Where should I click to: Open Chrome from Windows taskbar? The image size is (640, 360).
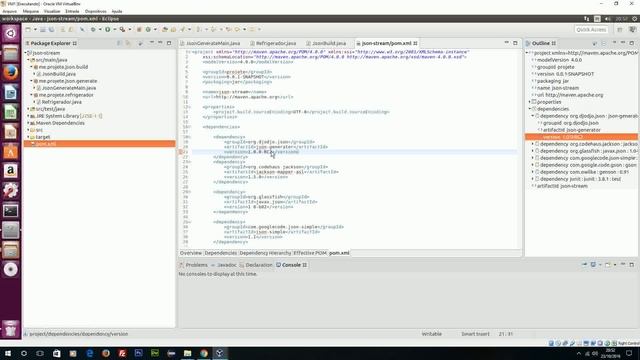pos(204,353)
